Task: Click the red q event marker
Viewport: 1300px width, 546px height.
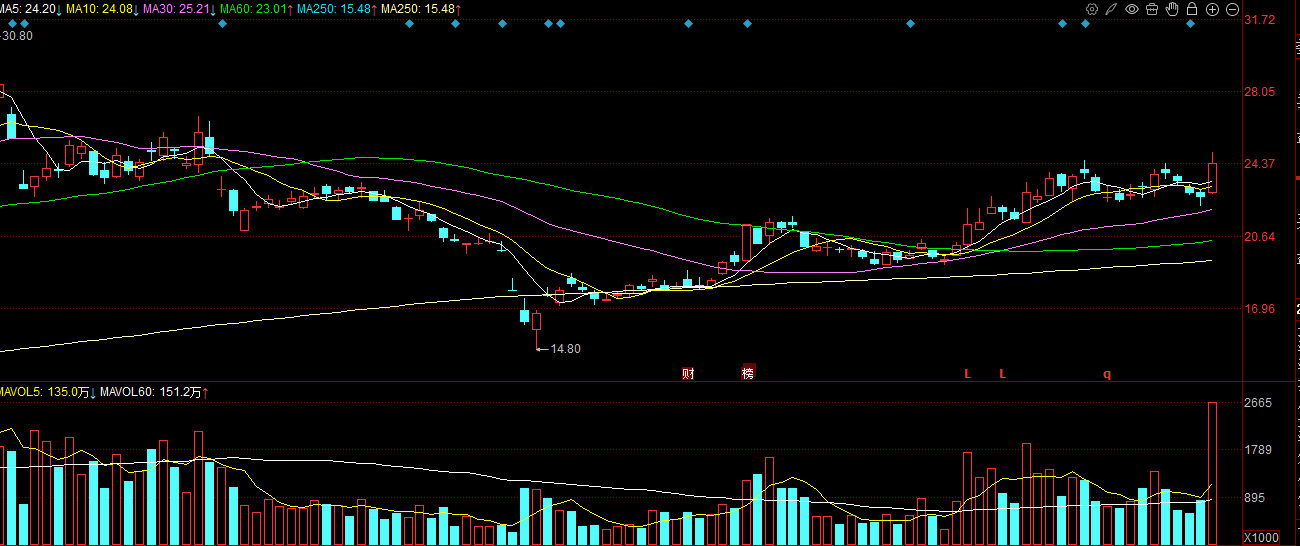Action: (x=1107, y=374)
